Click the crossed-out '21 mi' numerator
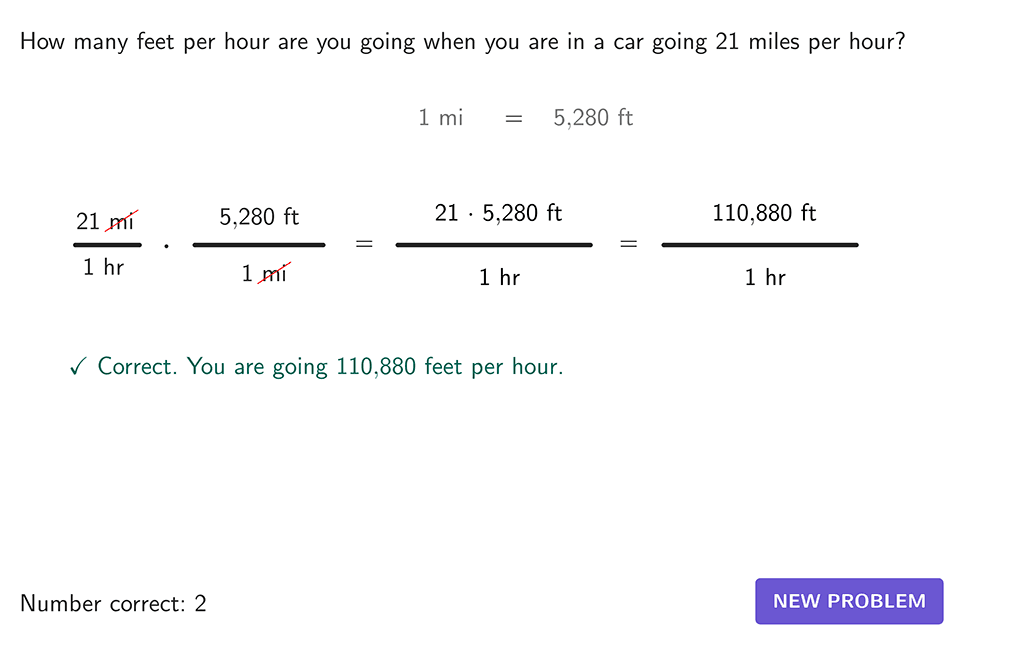The image size is (1032, 645). (106, 221)
